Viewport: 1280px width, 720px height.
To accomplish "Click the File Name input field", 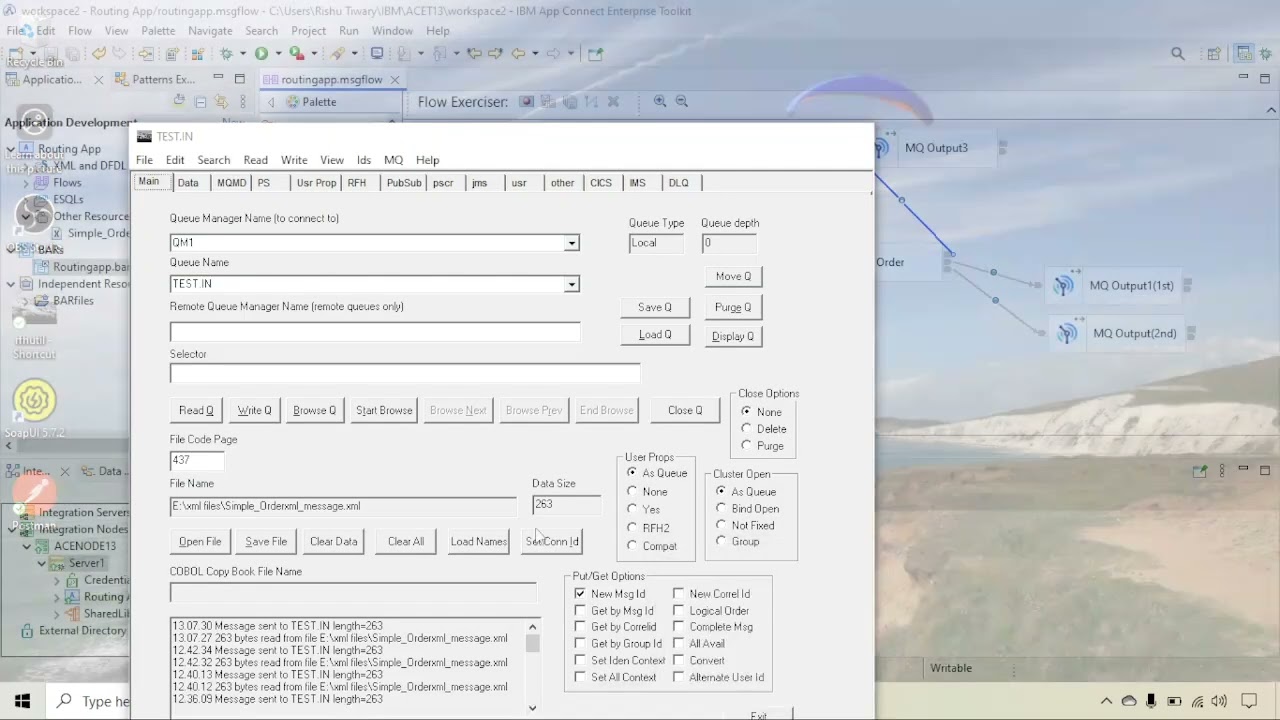I will pyautogui.click(x=343, y=506).
